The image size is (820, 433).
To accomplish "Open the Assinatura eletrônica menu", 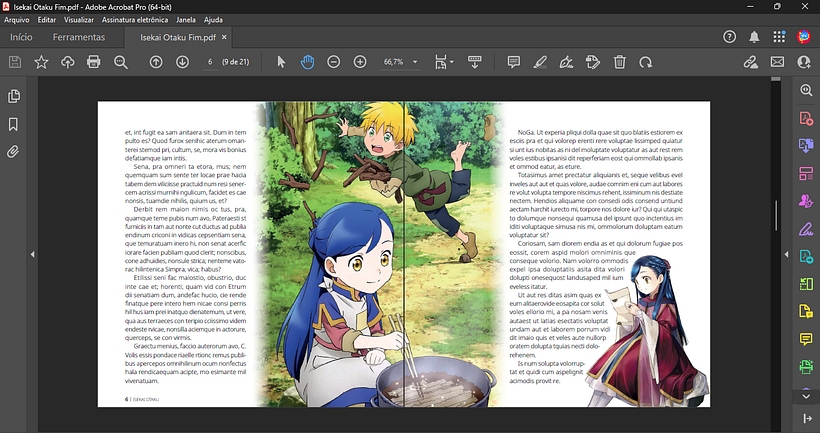I will 135,20.
